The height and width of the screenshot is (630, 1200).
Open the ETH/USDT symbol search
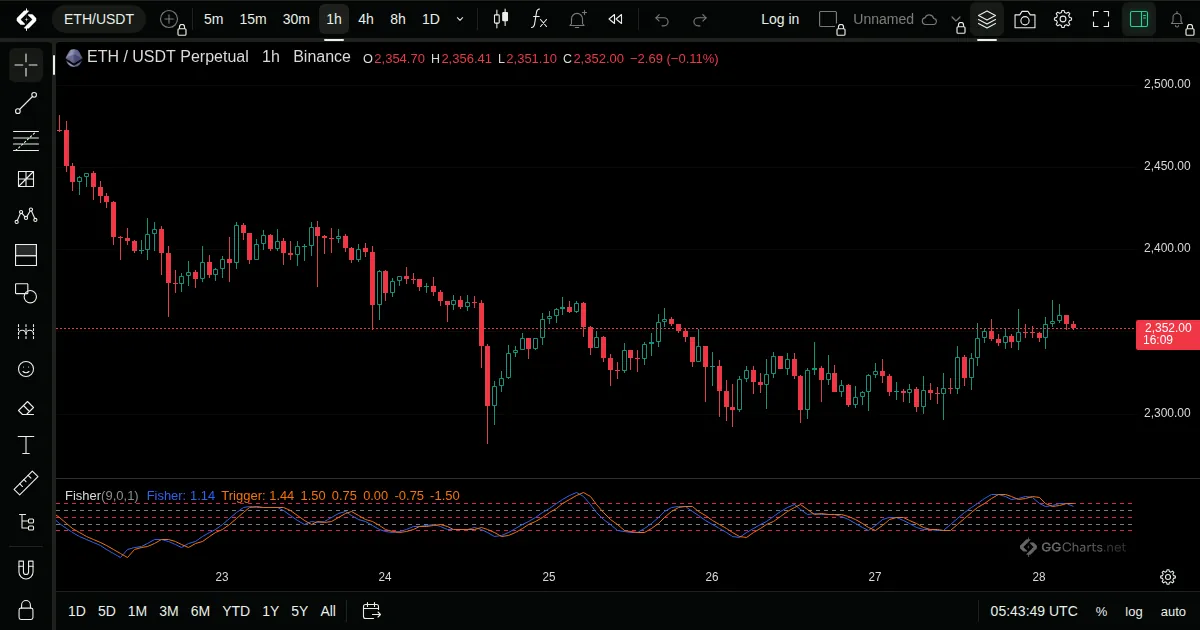click(x=99, y=19)
